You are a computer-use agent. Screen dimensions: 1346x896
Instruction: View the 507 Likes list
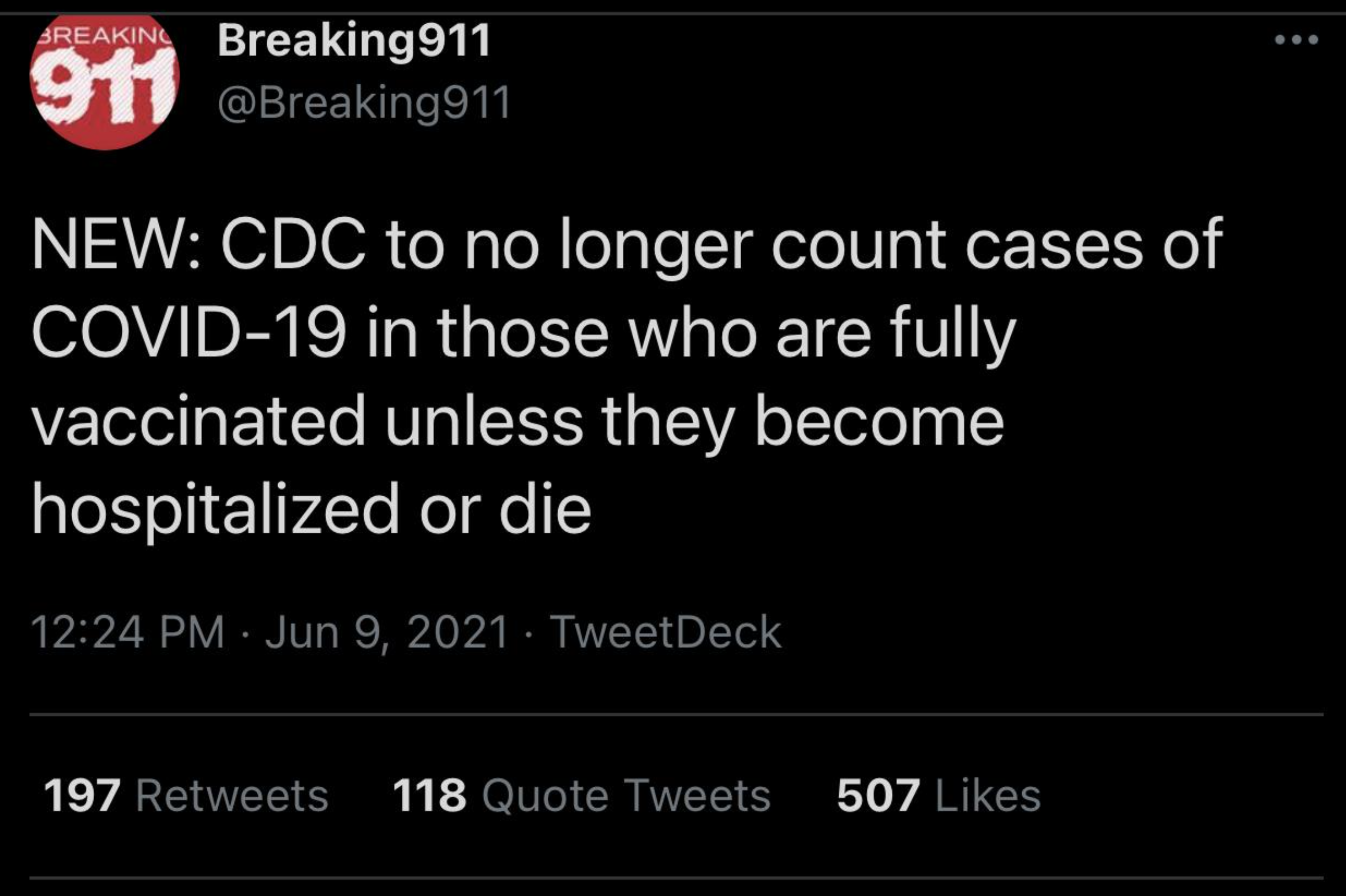(x=939, y=795)
